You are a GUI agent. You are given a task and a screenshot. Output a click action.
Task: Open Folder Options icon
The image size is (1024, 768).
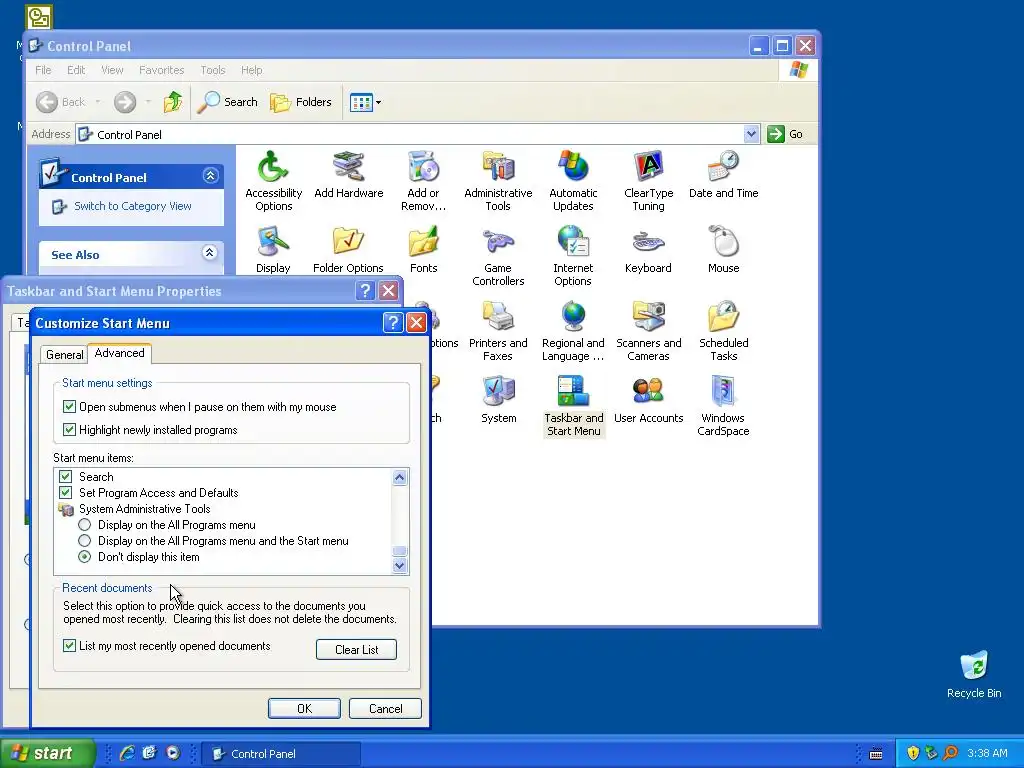click(x=348, y=249)
